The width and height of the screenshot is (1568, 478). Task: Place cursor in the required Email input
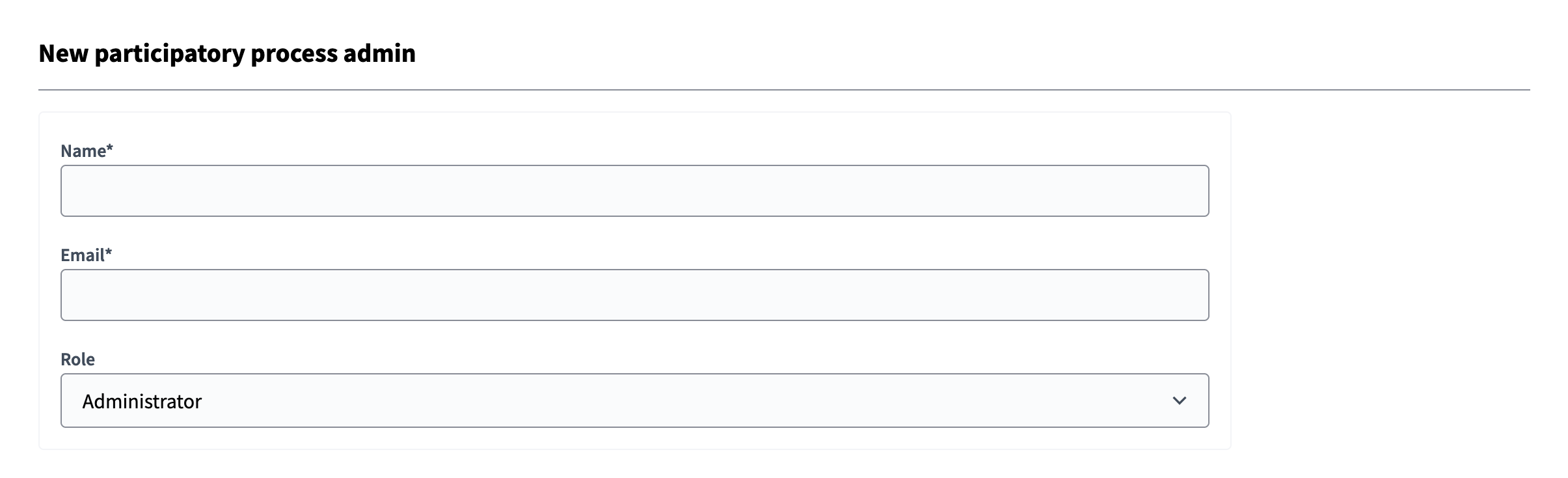coord(634,295)
